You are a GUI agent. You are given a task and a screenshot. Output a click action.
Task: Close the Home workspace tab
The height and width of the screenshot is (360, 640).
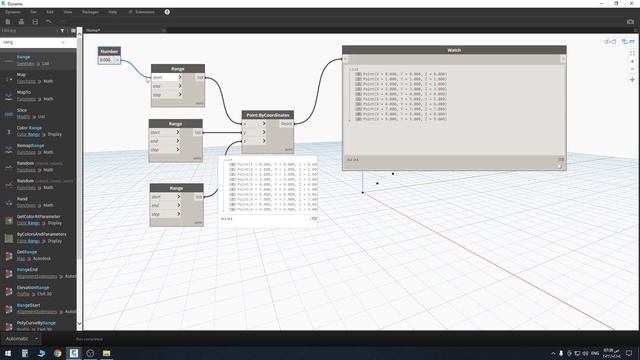coord(164,30)
